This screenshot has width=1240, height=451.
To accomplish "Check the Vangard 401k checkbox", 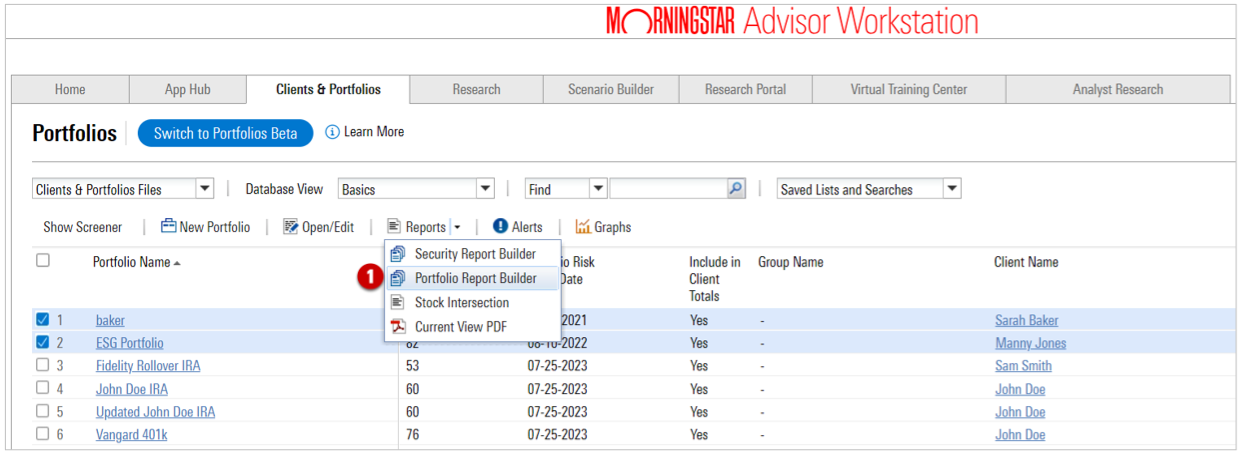I will [43, 434].
